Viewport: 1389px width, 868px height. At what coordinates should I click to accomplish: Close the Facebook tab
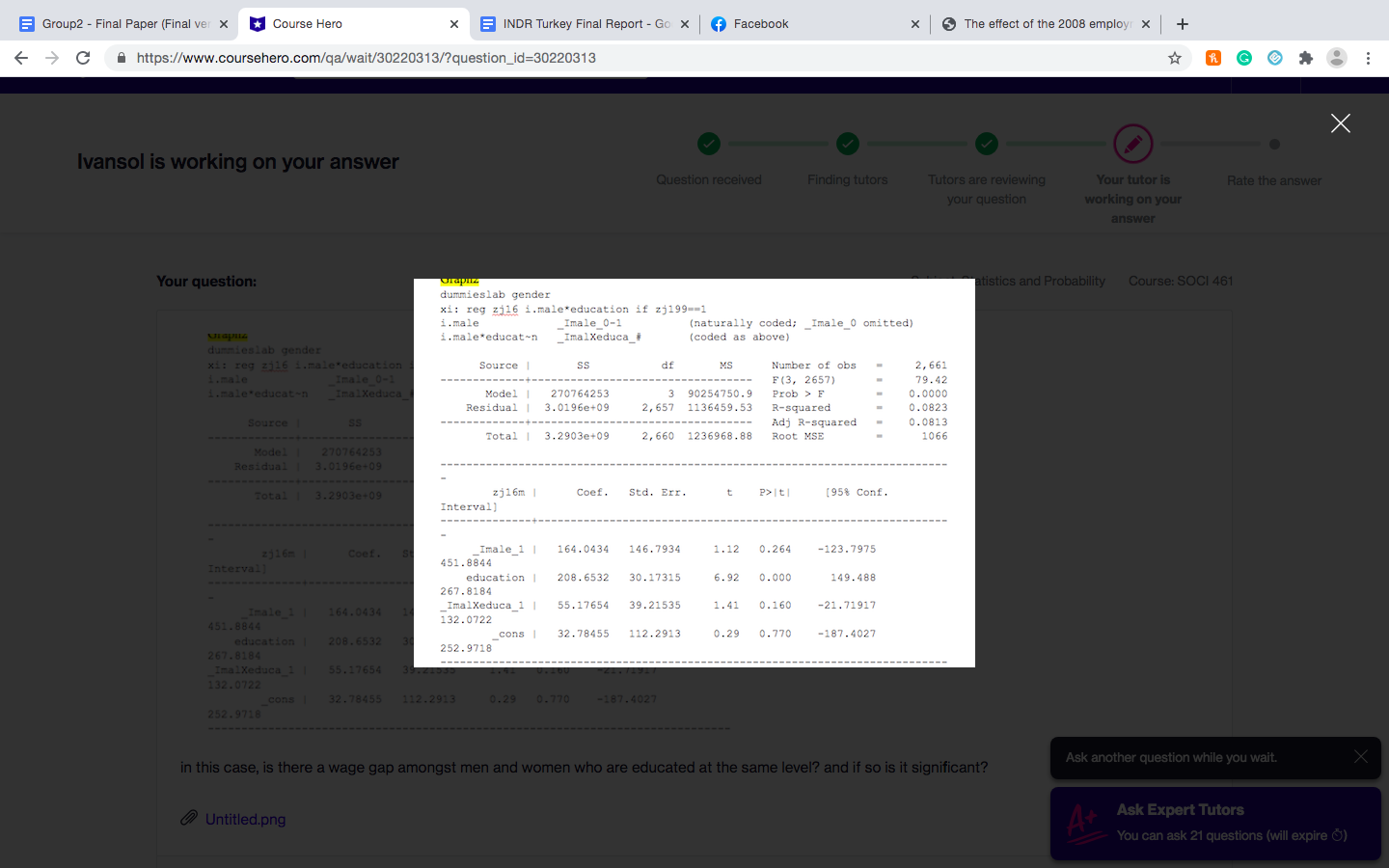(x=915, y=24)
